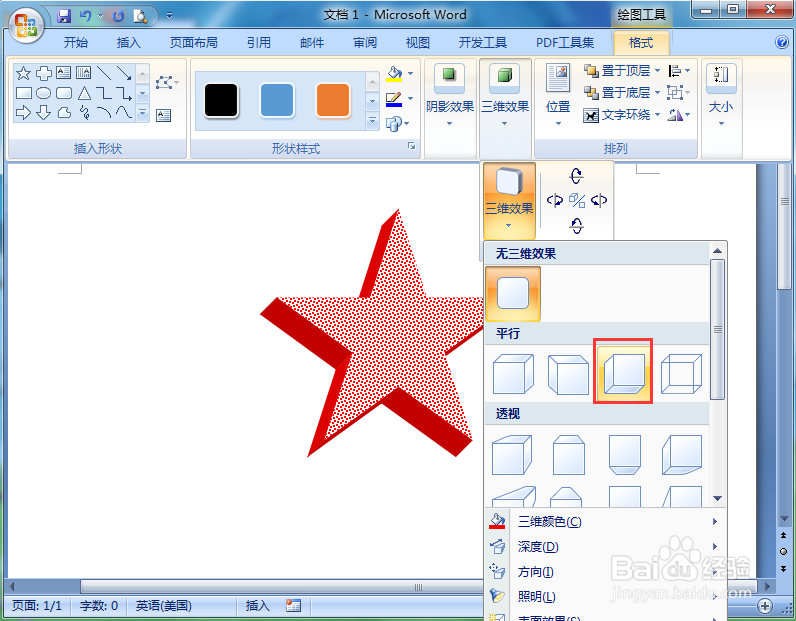Viewport: 796px width, 621px height.
Task: Expand the shapes gallery list
Action: 143,113
